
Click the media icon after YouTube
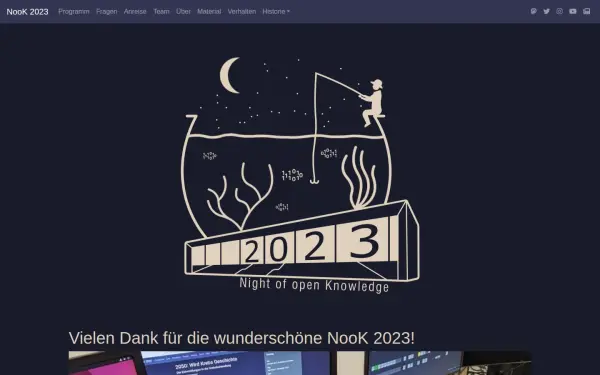pyautogui.click(x=586, y=11)
